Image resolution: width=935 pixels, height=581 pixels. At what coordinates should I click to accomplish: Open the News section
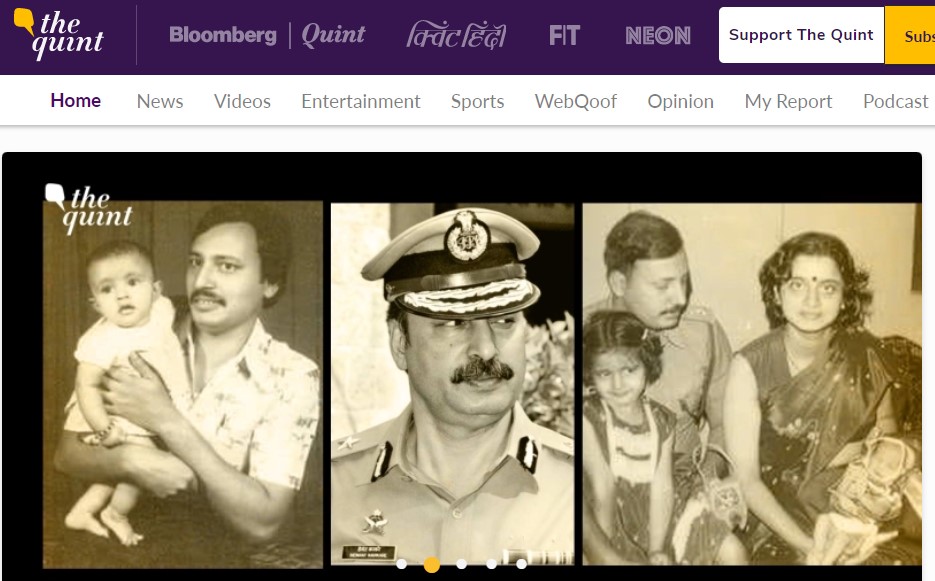point(160,101)
